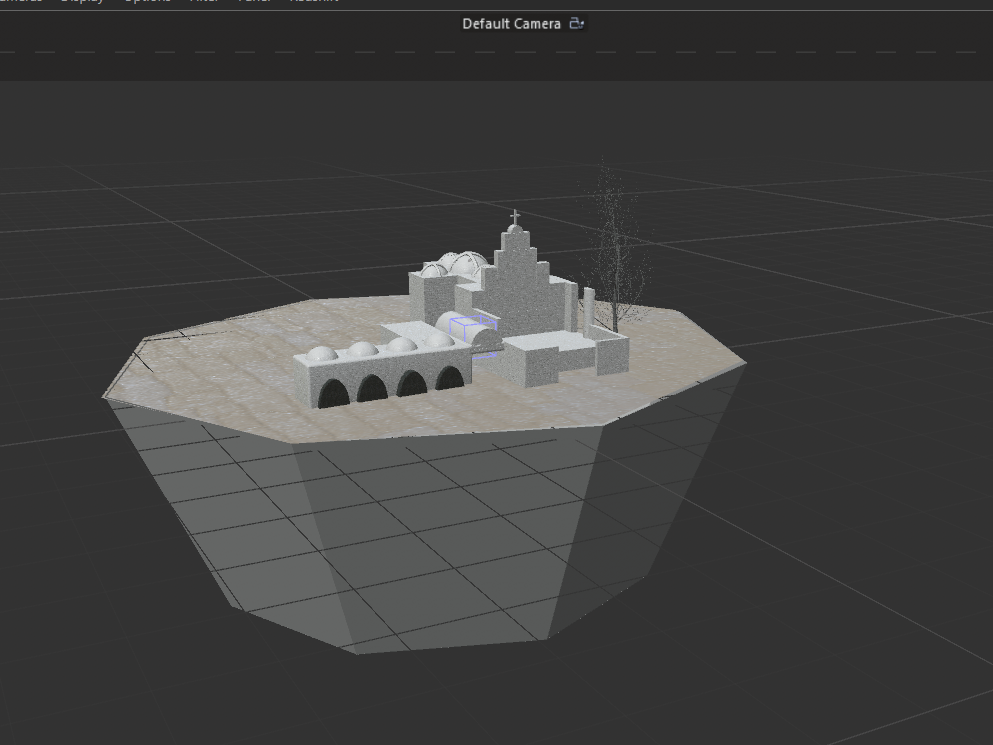
Task: Open the Display viewport menu
Action: (80, 1)
